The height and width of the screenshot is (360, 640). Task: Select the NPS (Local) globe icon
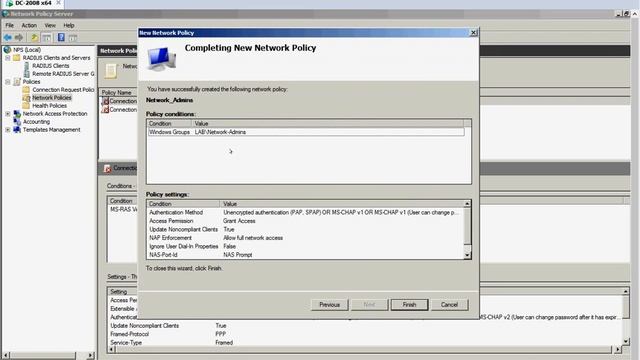point(7,50)
